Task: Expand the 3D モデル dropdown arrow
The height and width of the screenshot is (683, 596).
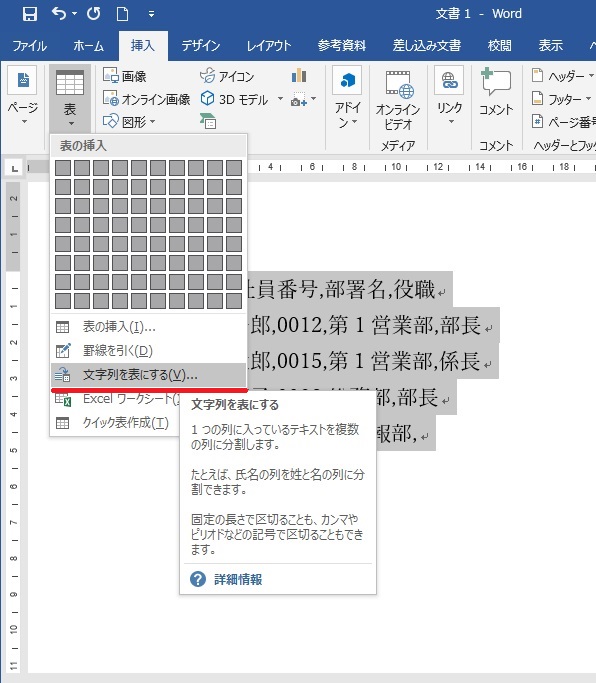Action: [280, 99]
